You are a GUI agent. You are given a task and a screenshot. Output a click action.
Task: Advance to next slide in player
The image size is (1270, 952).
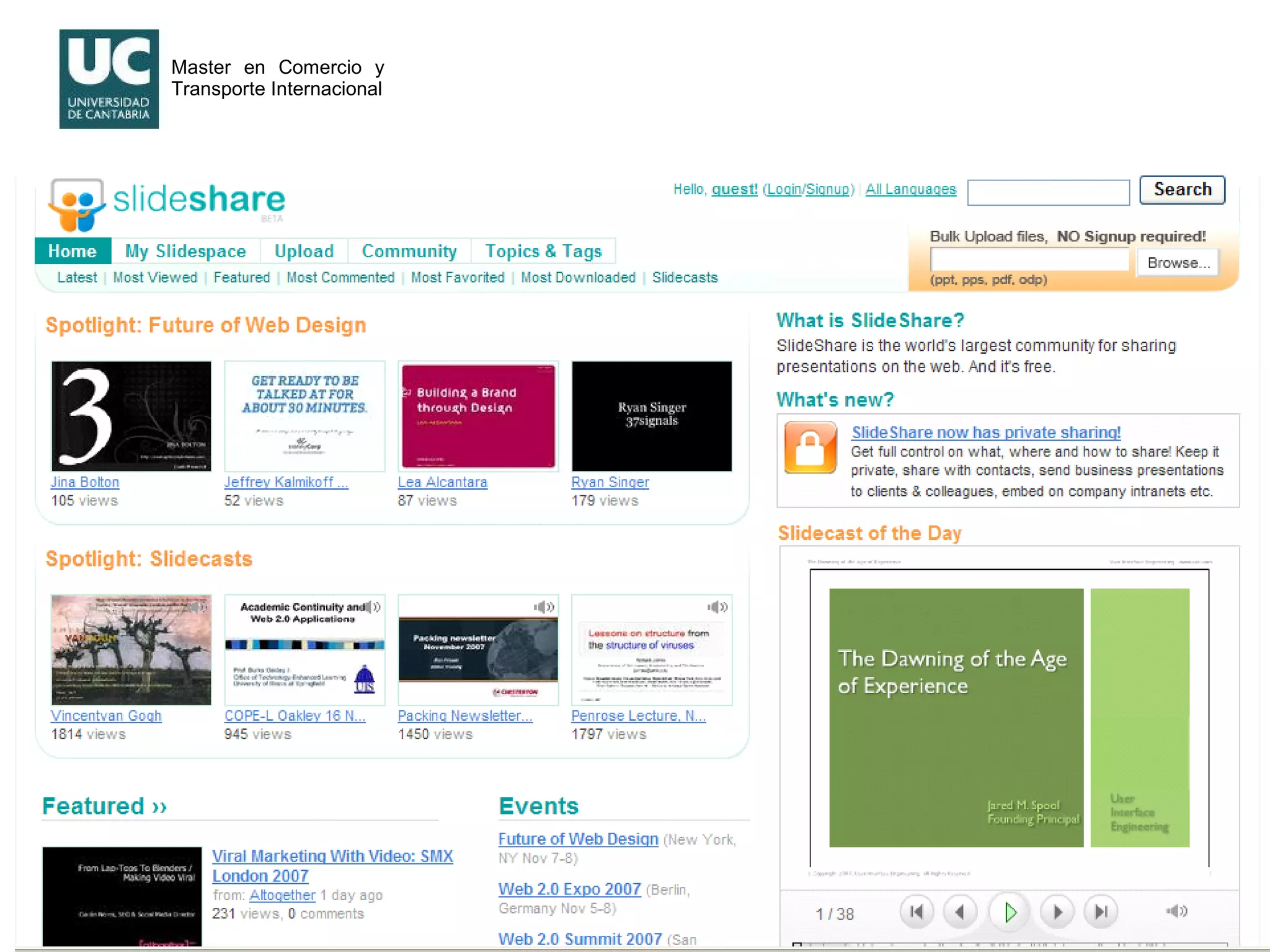1057,912
